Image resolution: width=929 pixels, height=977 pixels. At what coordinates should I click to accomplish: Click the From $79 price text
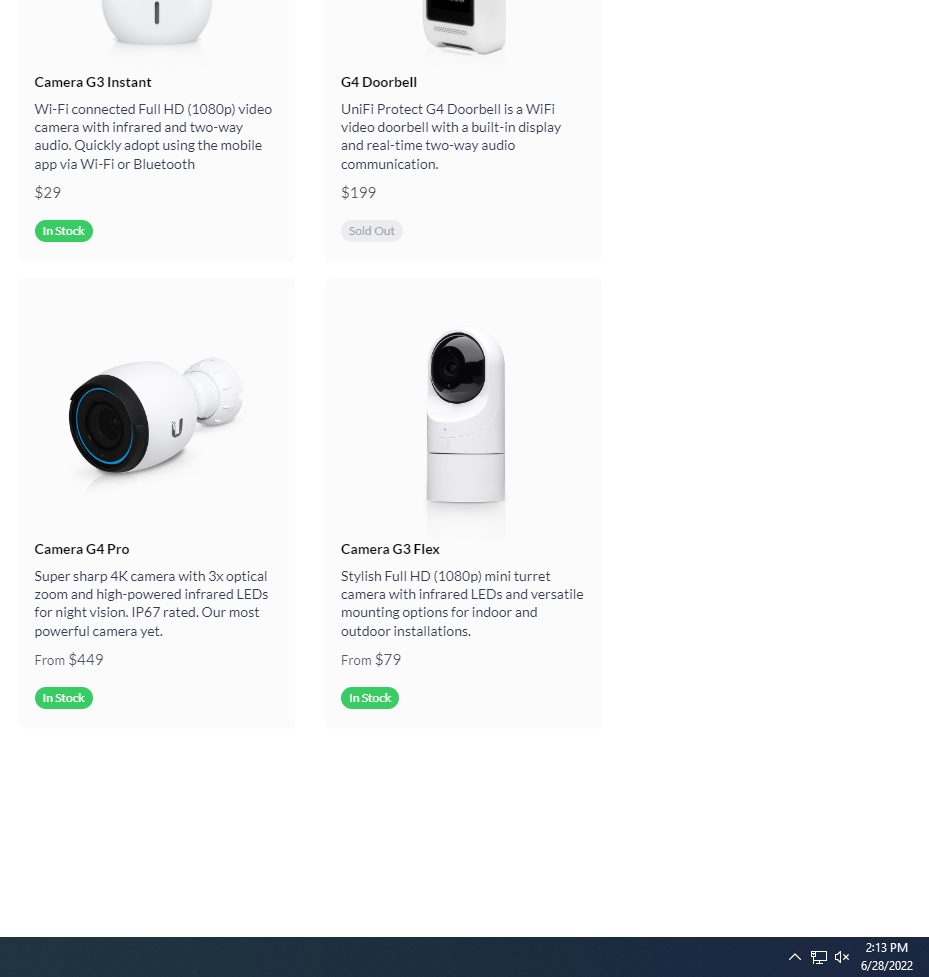tap(371, 660)
